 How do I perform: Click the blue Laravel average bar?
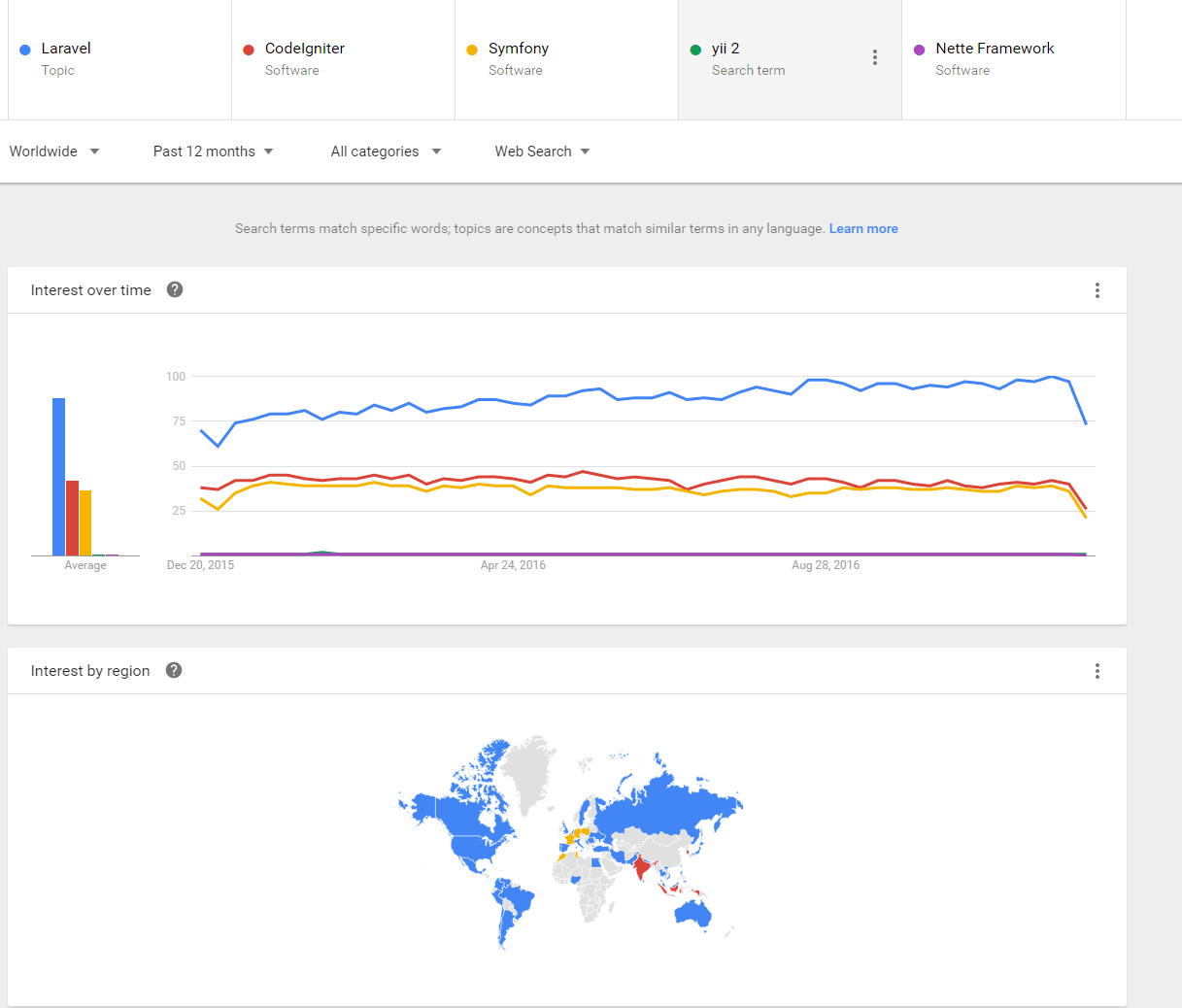58,477
